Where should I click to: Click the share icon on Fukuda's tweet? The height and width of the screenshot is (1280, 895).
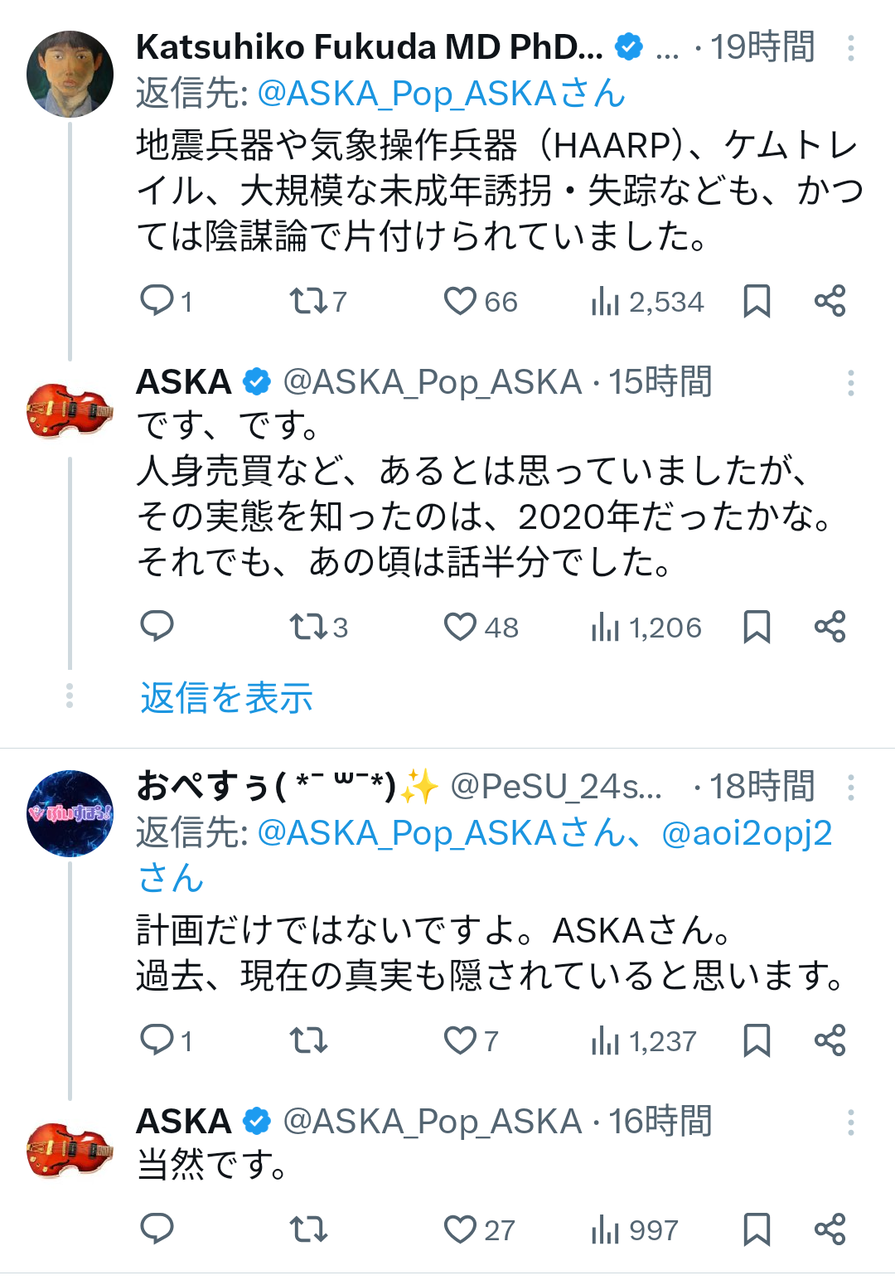coord(828,300)
